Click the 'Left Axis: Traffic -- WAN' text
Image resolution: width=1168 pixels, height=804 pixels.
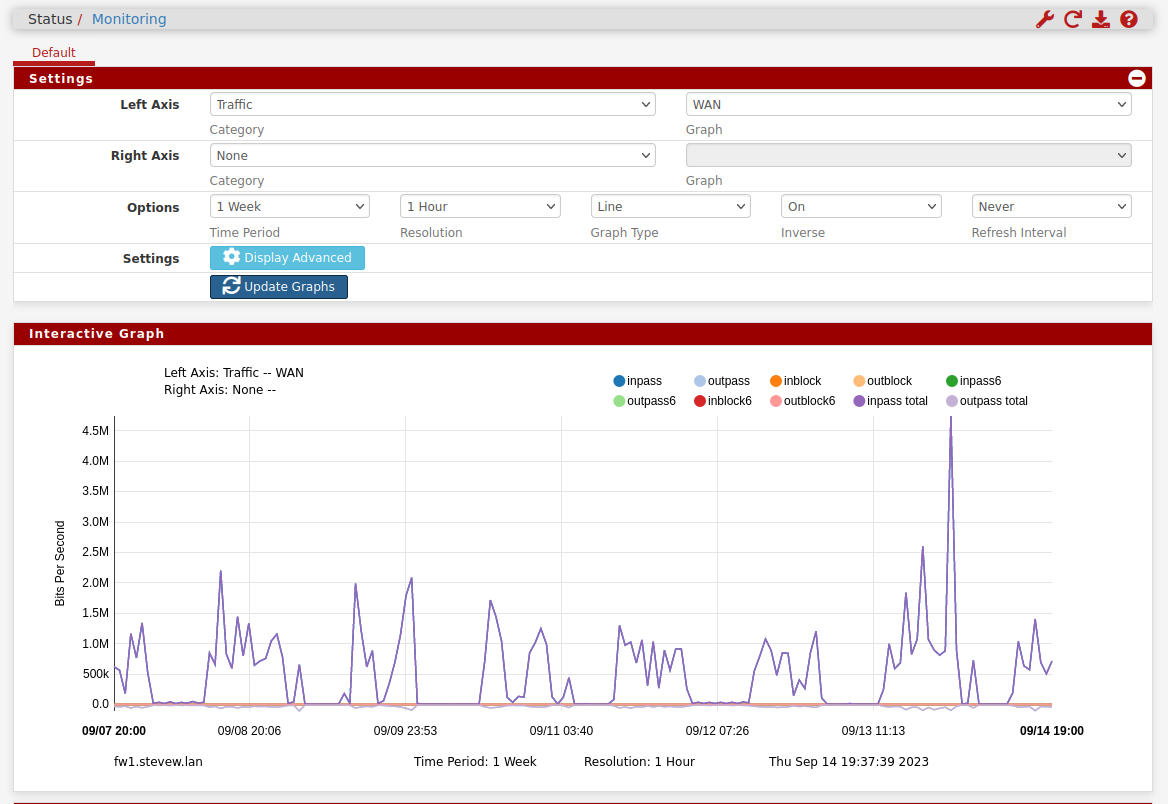(x=234, y=373)
